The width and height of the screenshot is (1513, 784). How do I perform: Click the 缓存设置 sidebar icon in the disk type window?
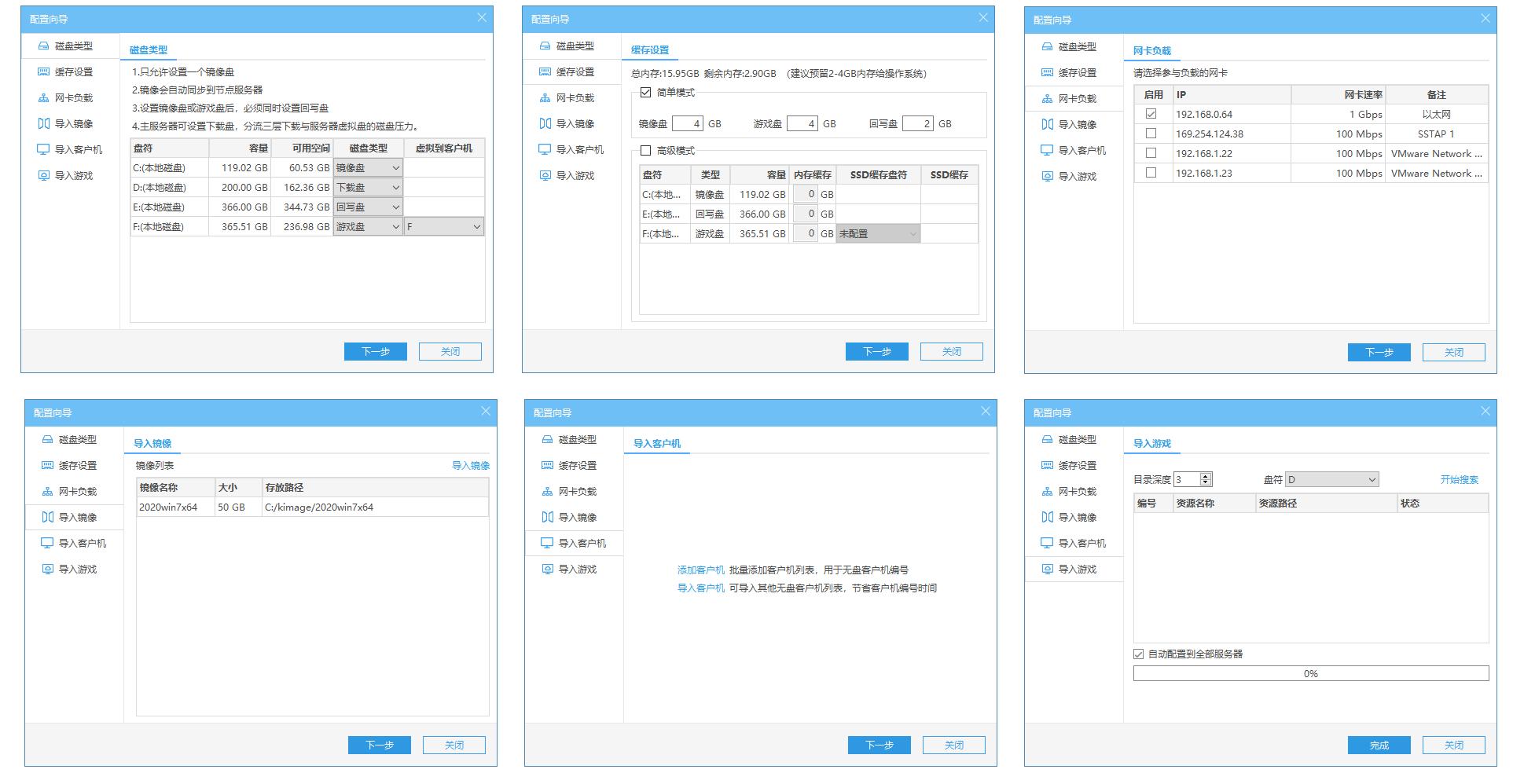pos(43,72)
